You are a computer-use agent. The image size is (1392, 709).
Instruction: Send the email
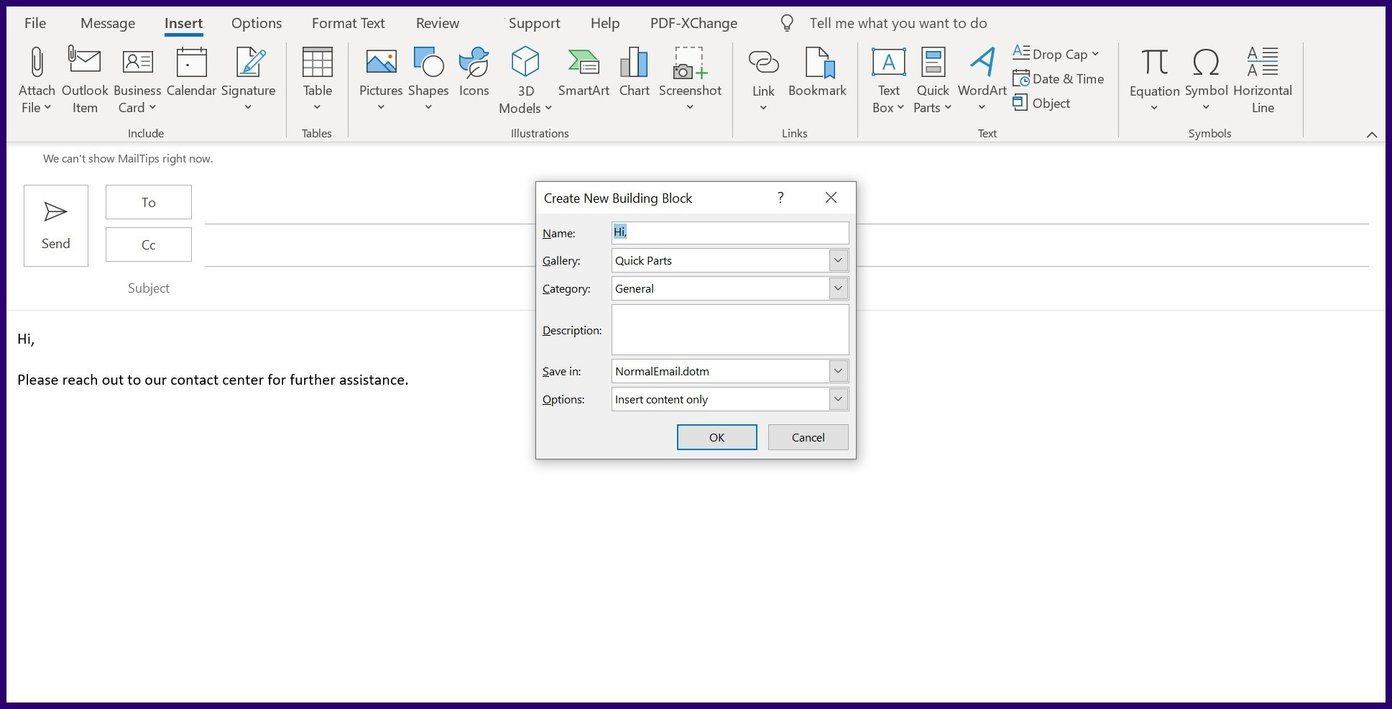coord(56,226)
